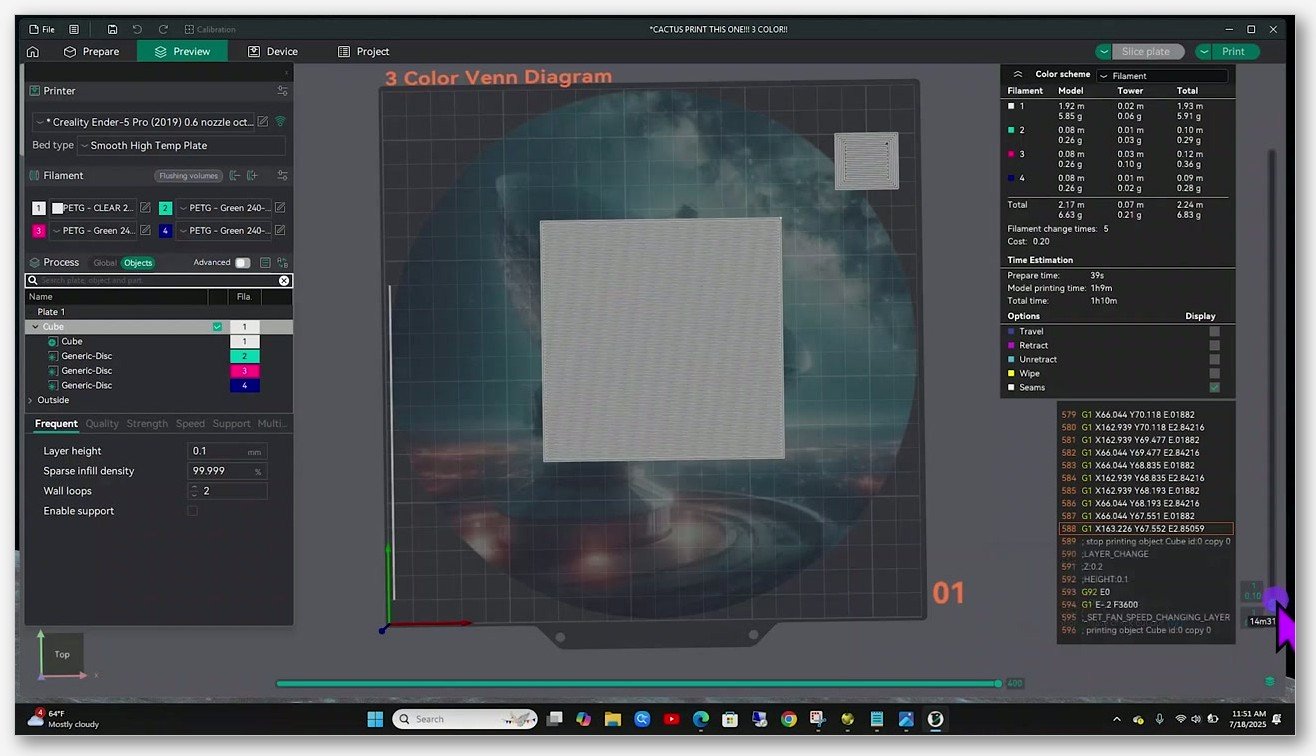Select the Global process mode

click(x=105, y=263)
